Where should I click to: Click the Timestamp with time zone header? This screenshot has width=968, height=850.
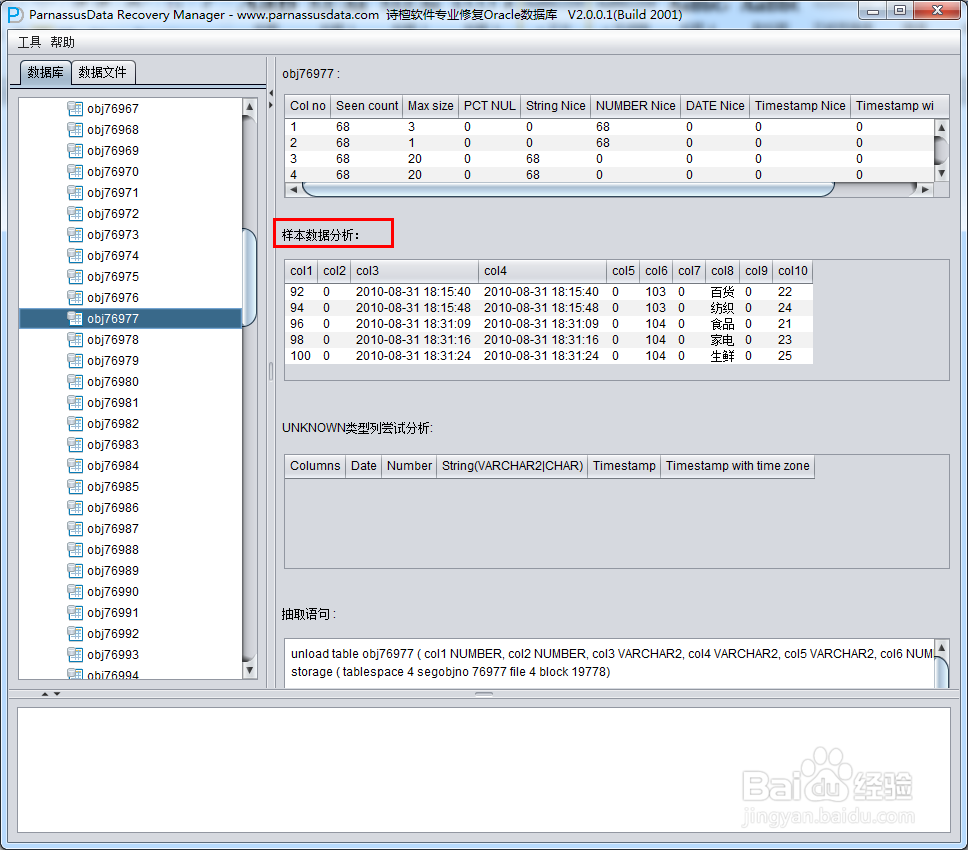pos(737,466)
